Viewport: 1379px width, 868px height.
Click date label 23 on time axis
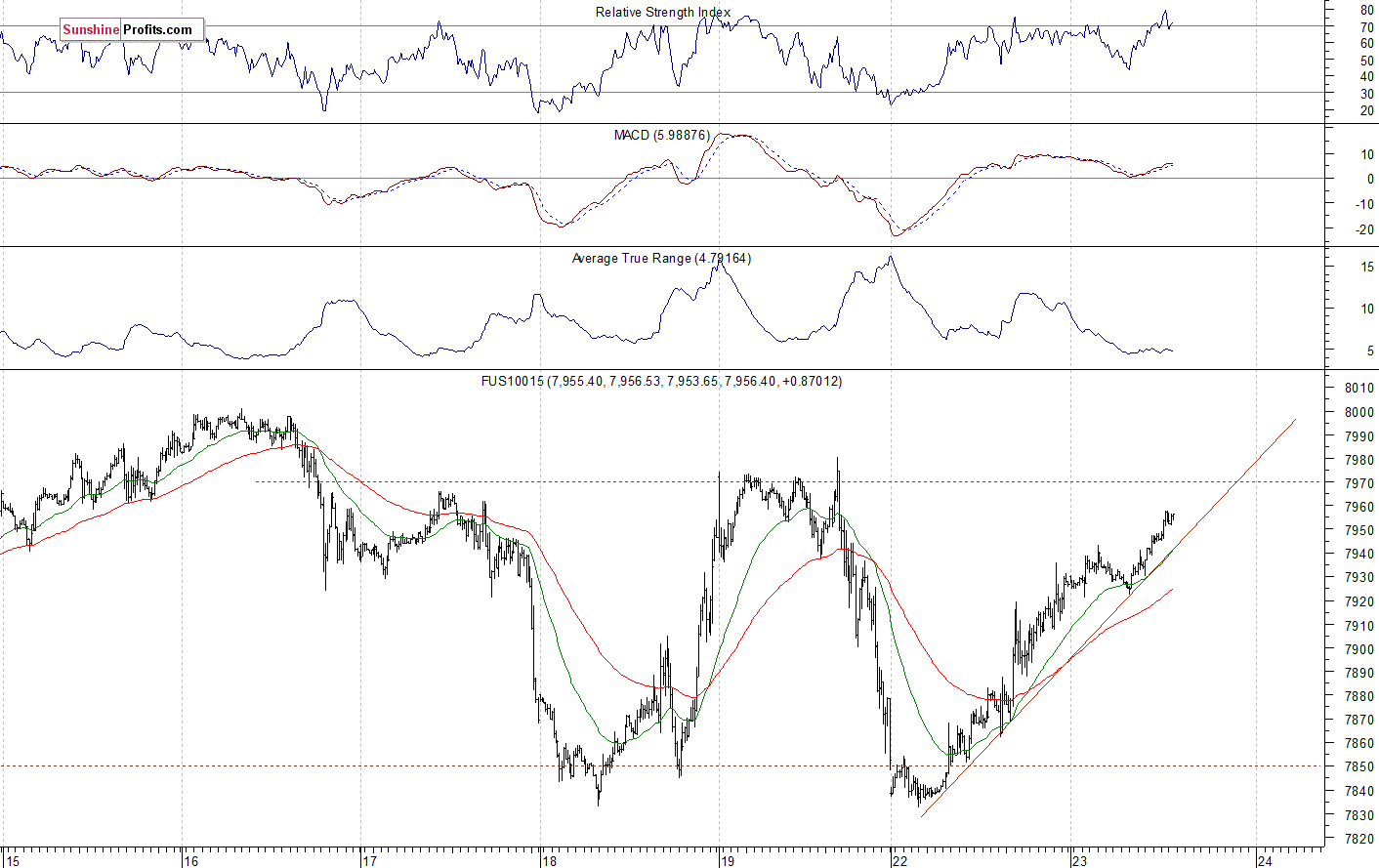click(x=1079, y=861)
